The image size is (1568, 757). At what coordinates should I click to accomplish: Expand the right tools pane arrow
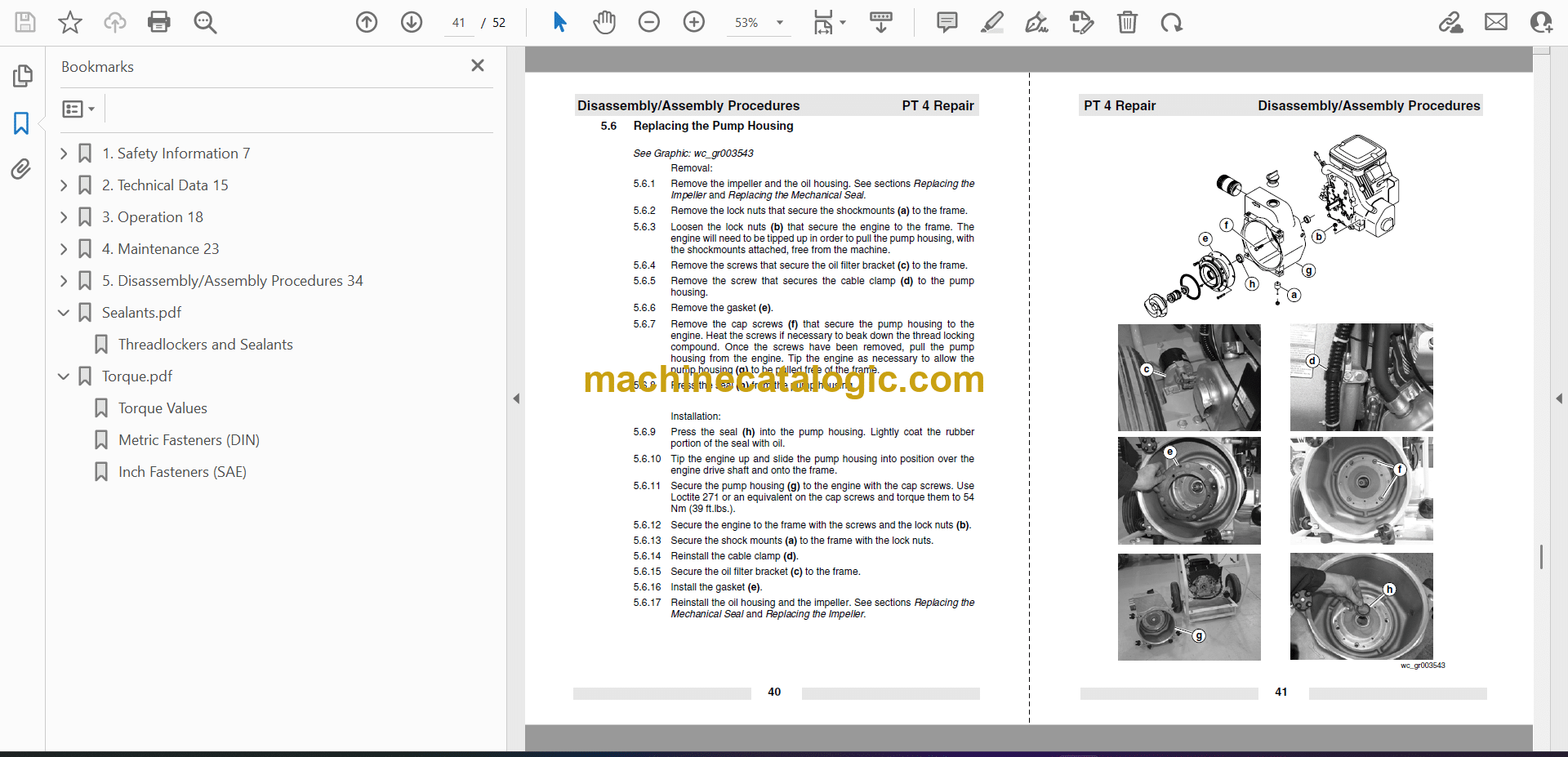coord(1559,399)
